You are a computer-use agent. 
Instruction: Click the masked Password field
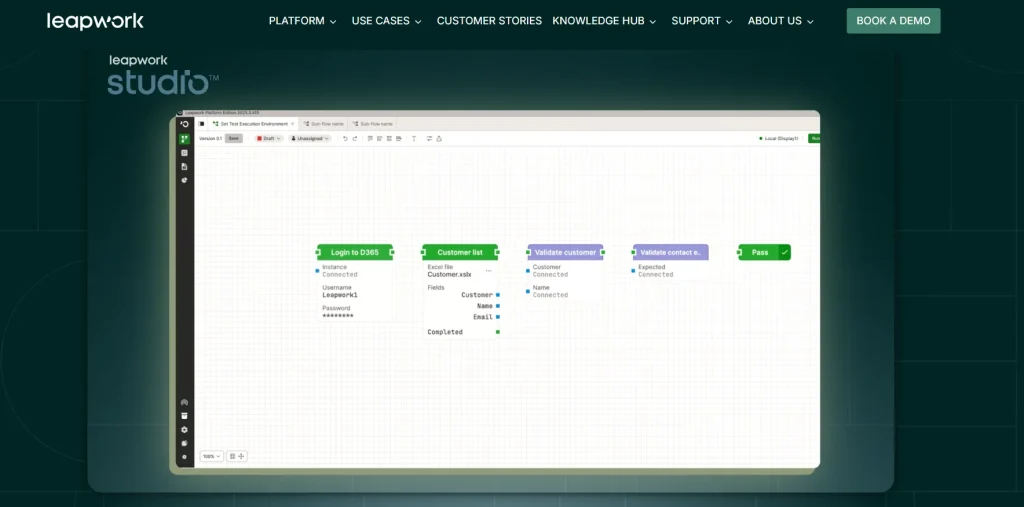point(338,316)
